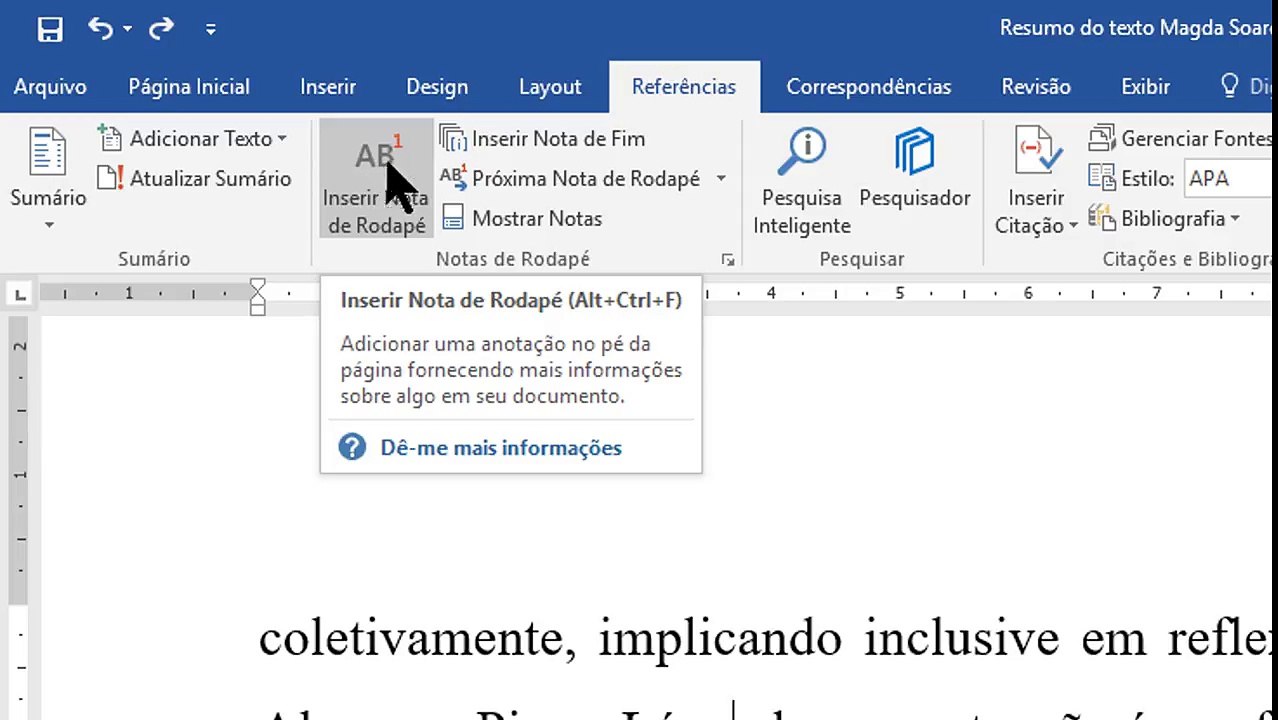Click the lightbulb Tell Me icon
Screen dimensions: 1278x720
coord(1230,86)
